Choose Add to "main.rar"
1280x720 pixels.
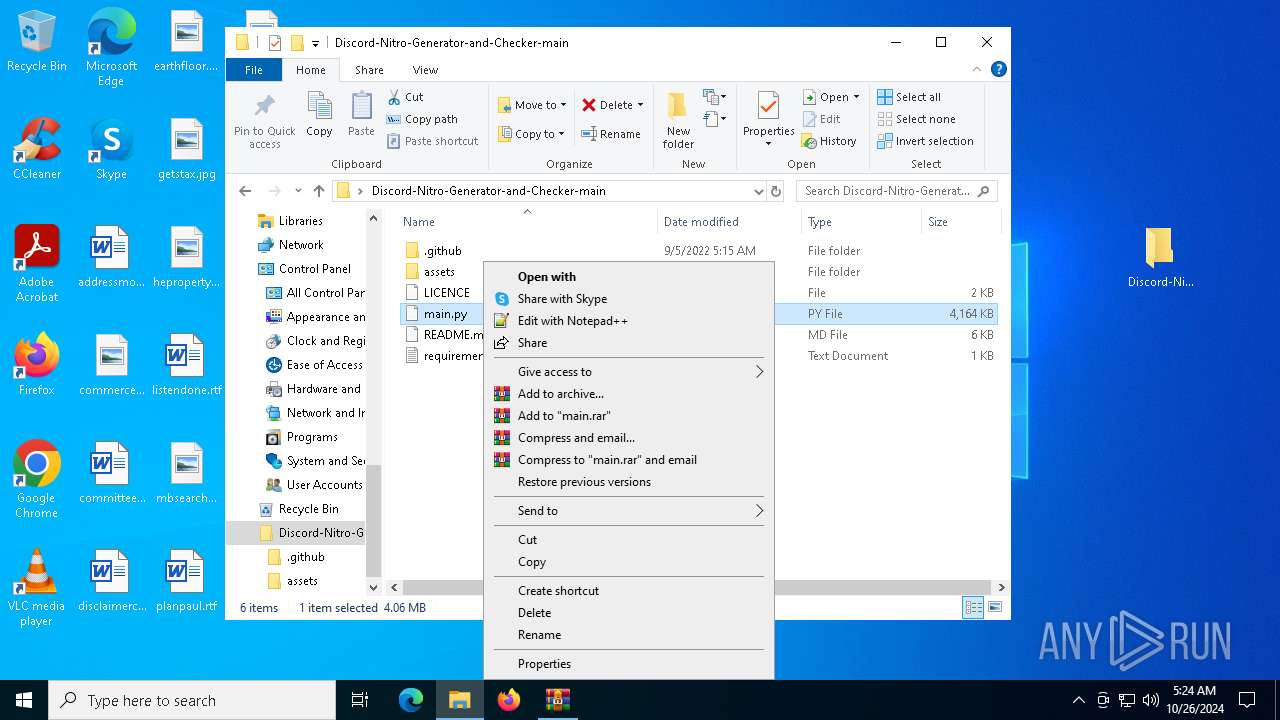pos(628,416)
